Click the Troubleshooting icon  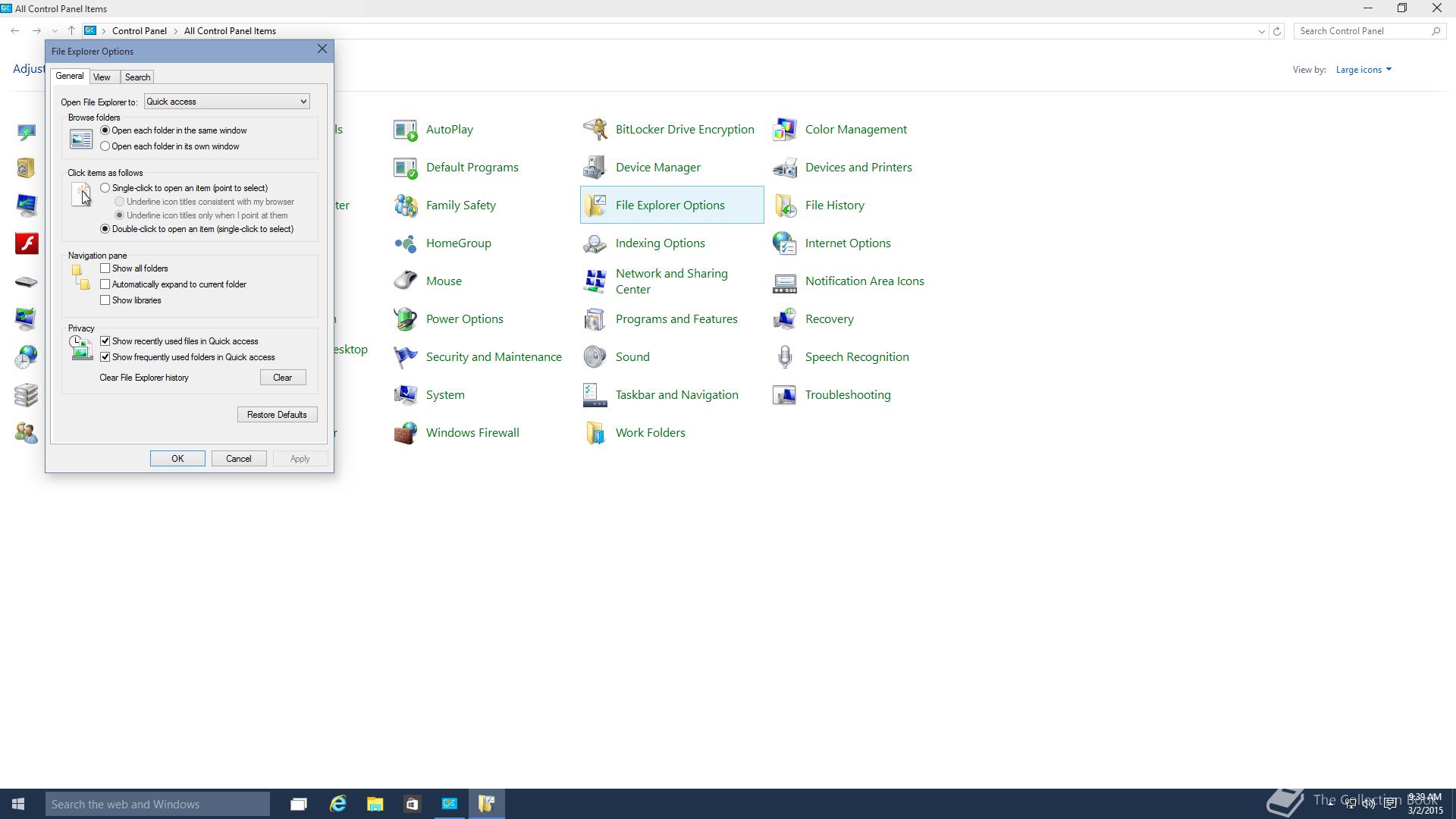(x=785, y=395)
